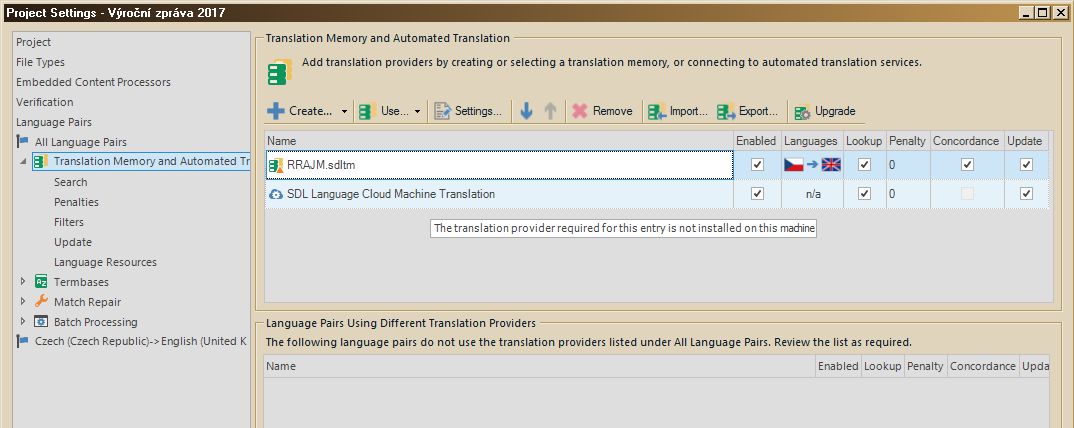Expand the Batch Processing tree node
Viewport: 1074px width, 428px height.
23,322
